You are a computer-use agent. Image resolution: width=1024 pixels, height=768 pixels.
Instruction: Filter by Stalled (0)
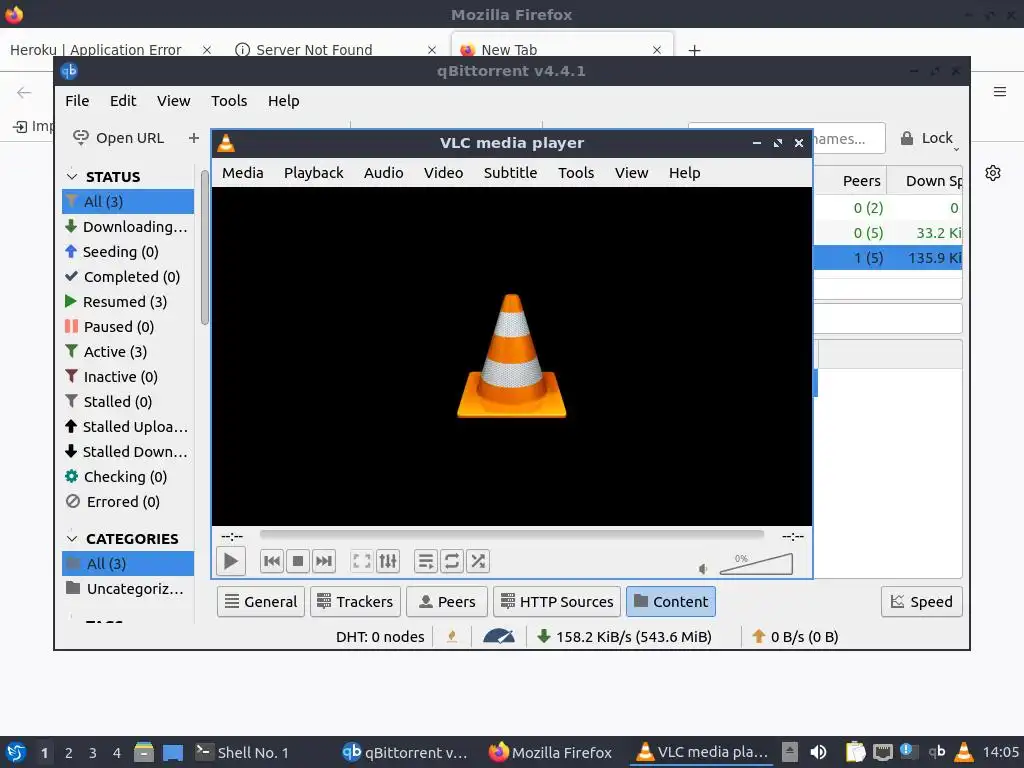tap(128, 402)
